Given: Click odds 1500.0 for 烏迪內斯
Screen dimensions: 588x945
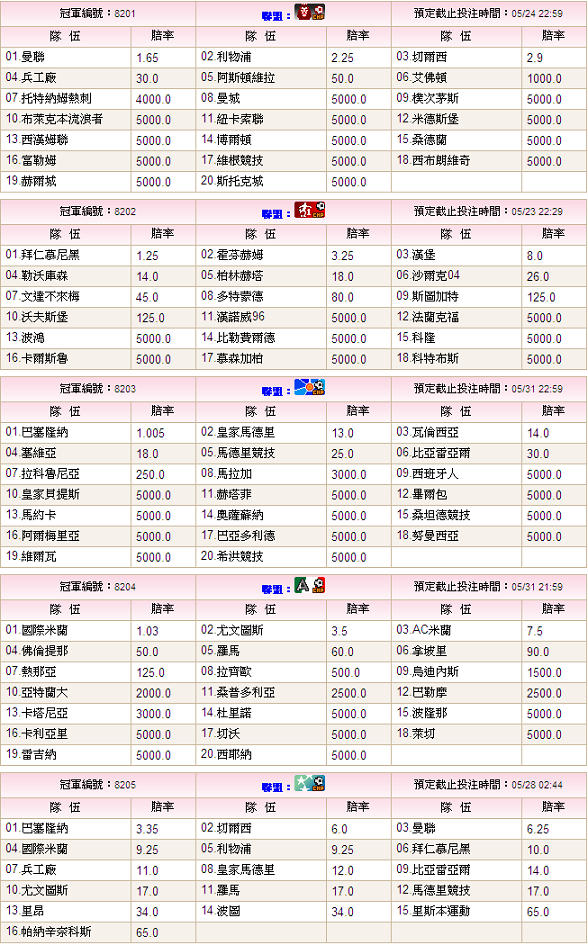Looking at the screenshot, I should click(544, 672).
